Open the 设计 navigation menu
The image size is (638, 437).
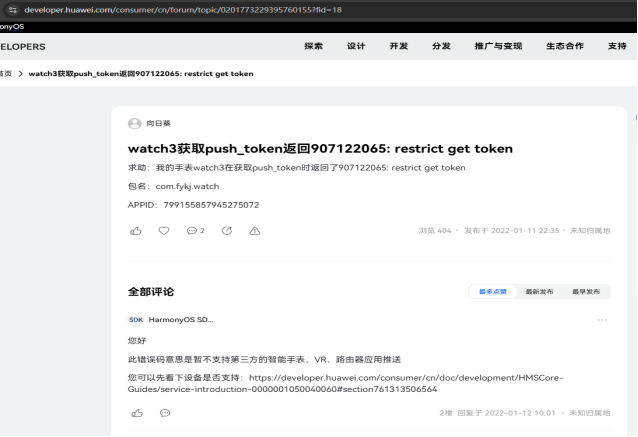coord(356,46)
